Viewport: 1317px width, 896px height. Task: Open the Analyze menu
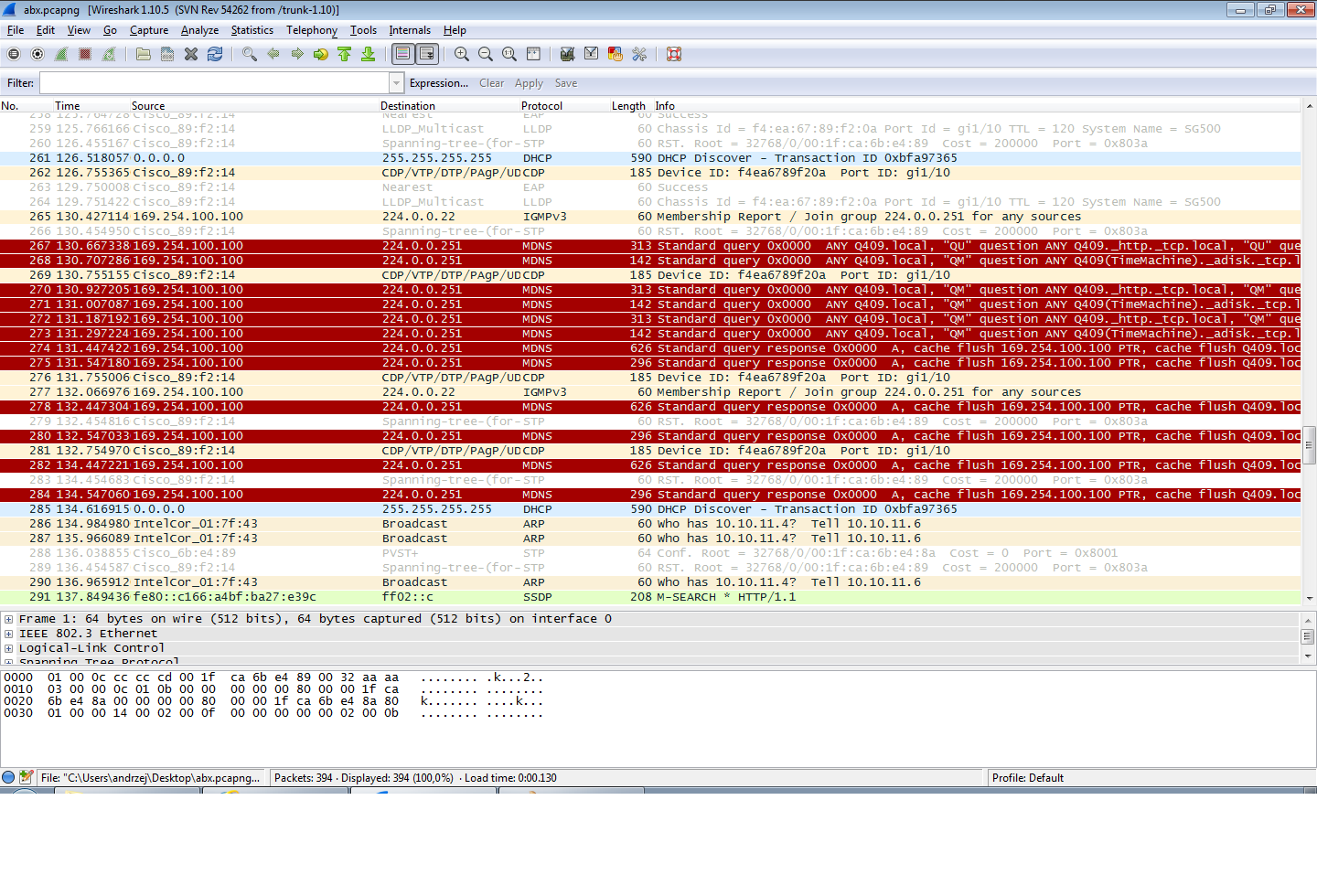pyautogui.click(x=200, y=30)
